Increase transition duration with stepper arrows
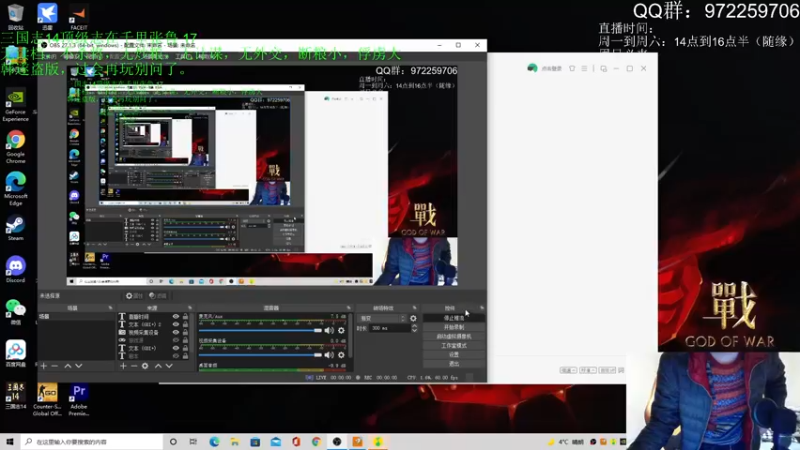This screenshot has width=800, height=450. (x=414, y=326)
